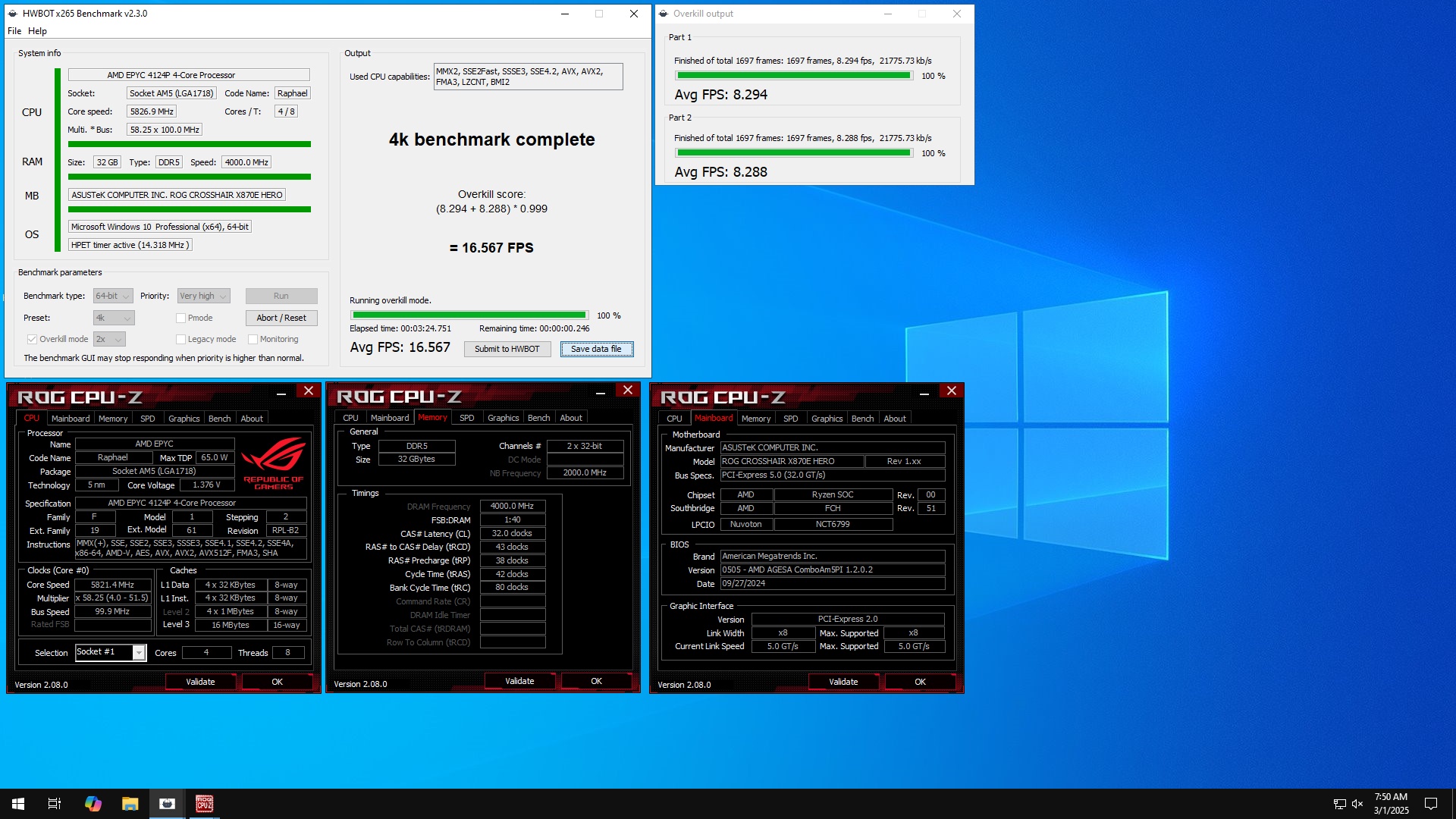Click the BIOS Date 09/27/2024 field

(833, 583)
